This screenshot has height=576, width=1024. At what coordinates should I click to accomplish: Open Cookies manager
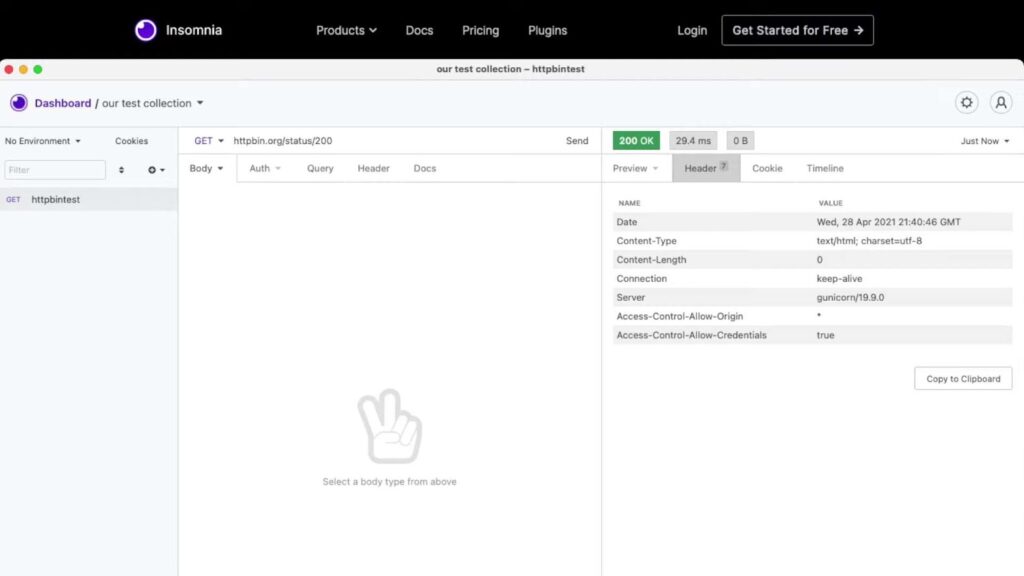[x=131, y=141]
